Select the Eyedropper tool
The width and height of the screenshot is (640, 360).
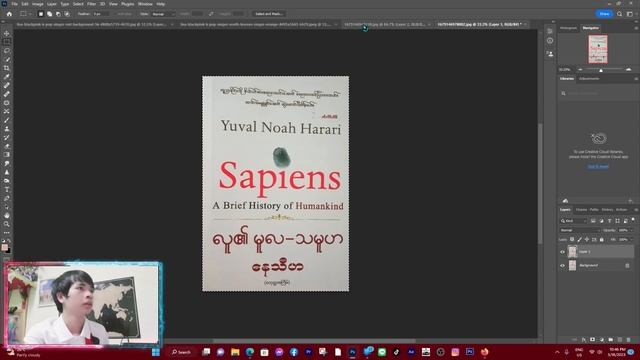click(x=7, y=77)
